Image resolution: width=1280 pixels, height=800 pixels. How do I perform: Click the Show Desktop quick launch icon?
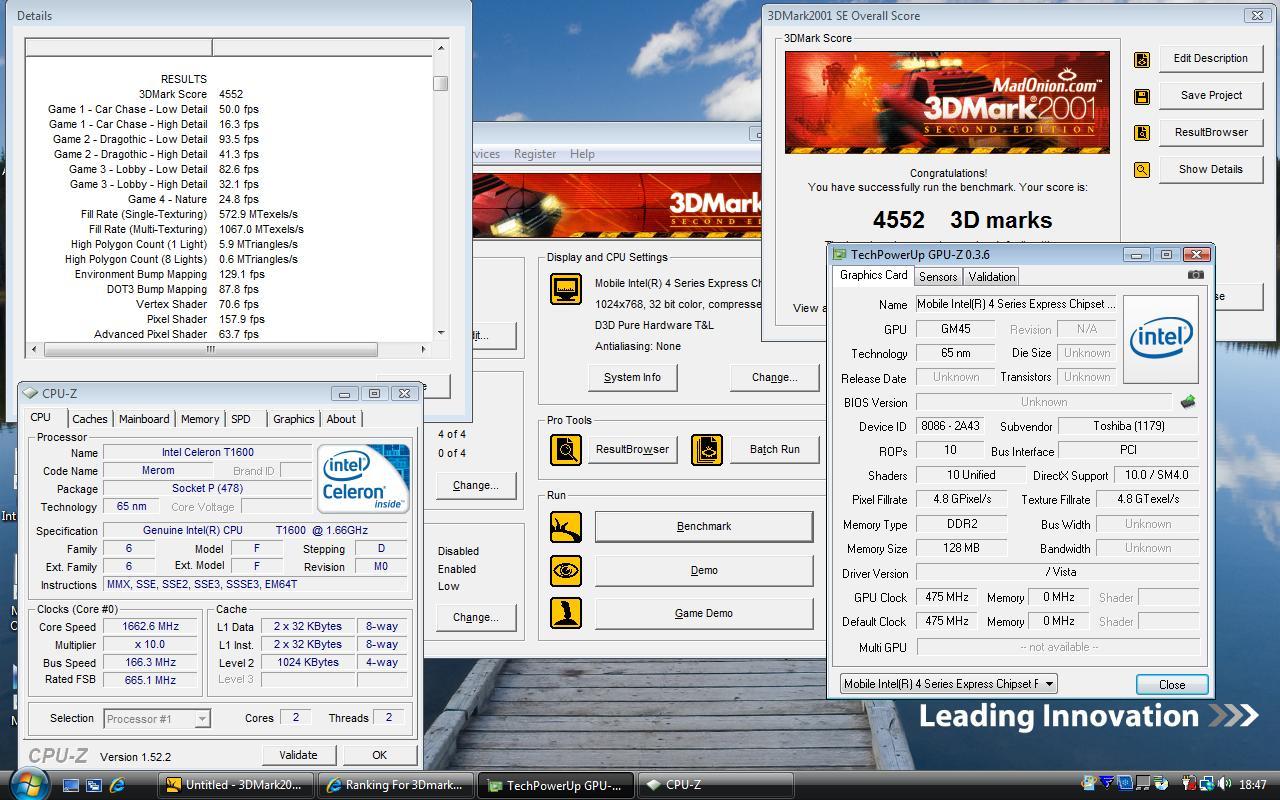[x=71, y=786]
